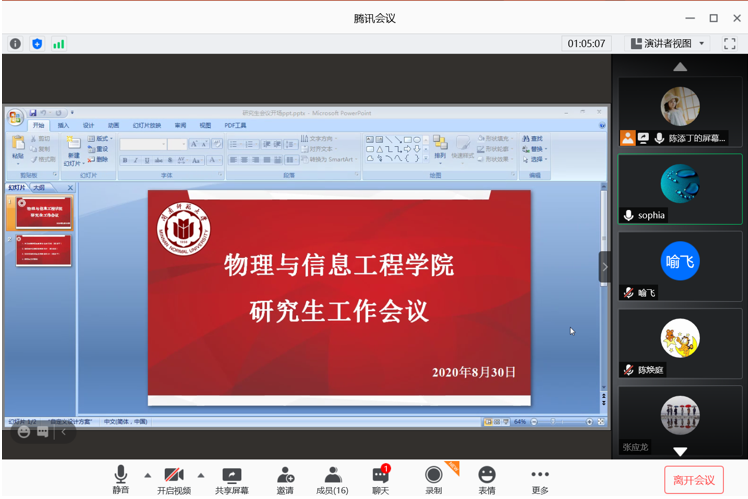Click the blue security shield icon

[37, 43]
